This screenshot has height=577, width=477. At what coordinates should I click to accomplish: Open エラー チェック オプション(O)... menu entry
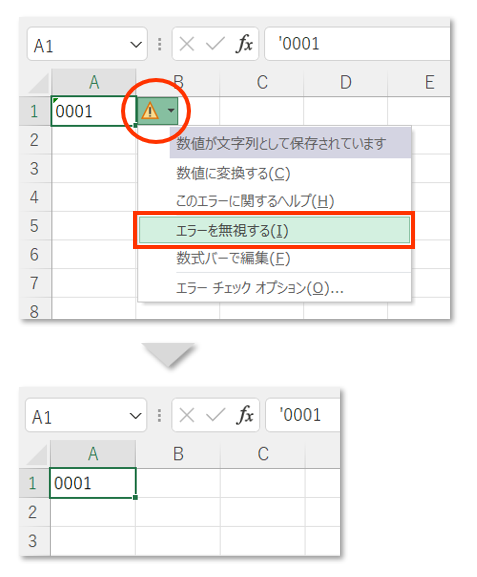[x=259, y=288]
